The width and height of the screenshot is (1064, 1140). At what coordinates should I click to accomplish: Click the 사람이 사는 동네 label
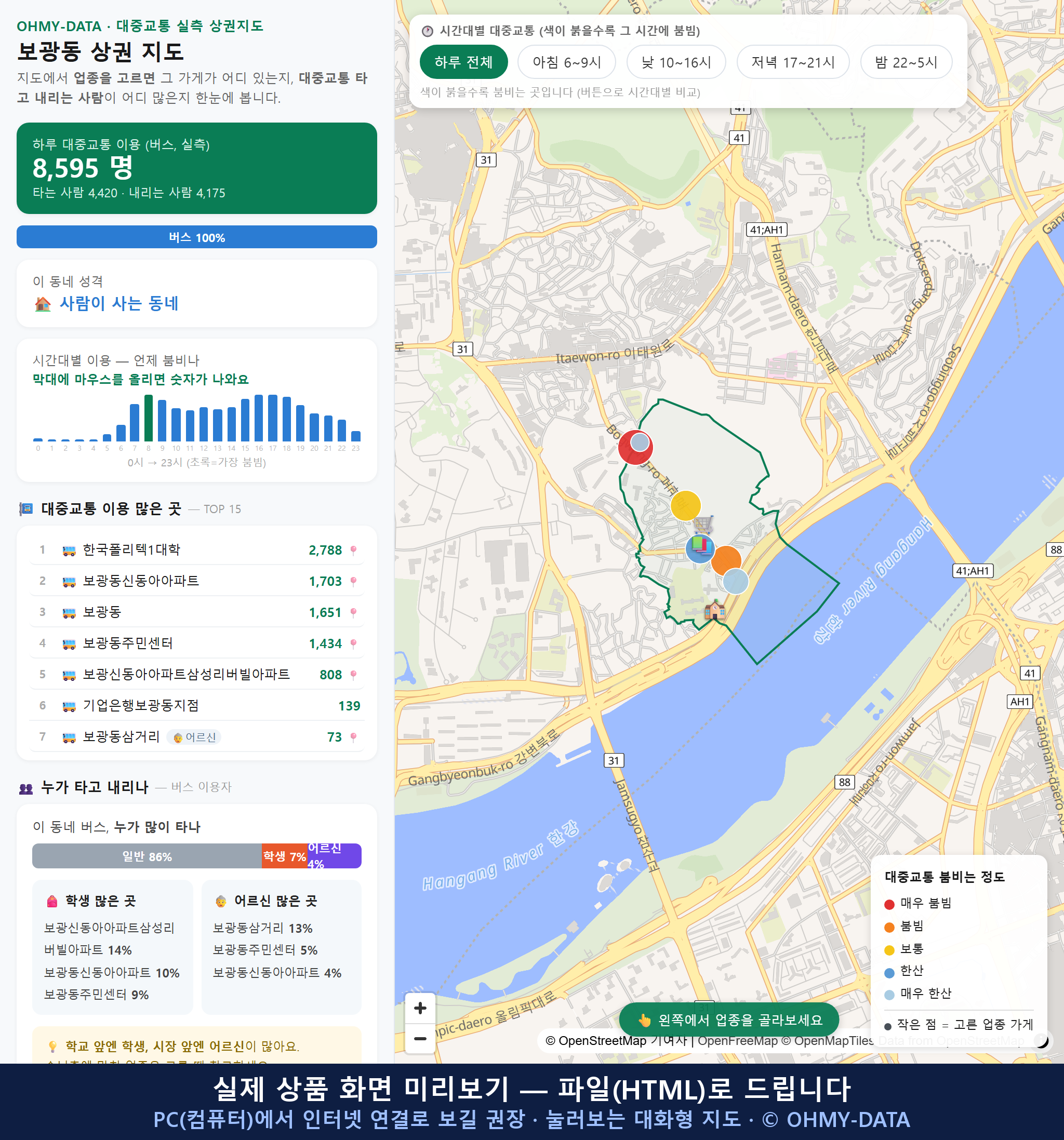119,303
